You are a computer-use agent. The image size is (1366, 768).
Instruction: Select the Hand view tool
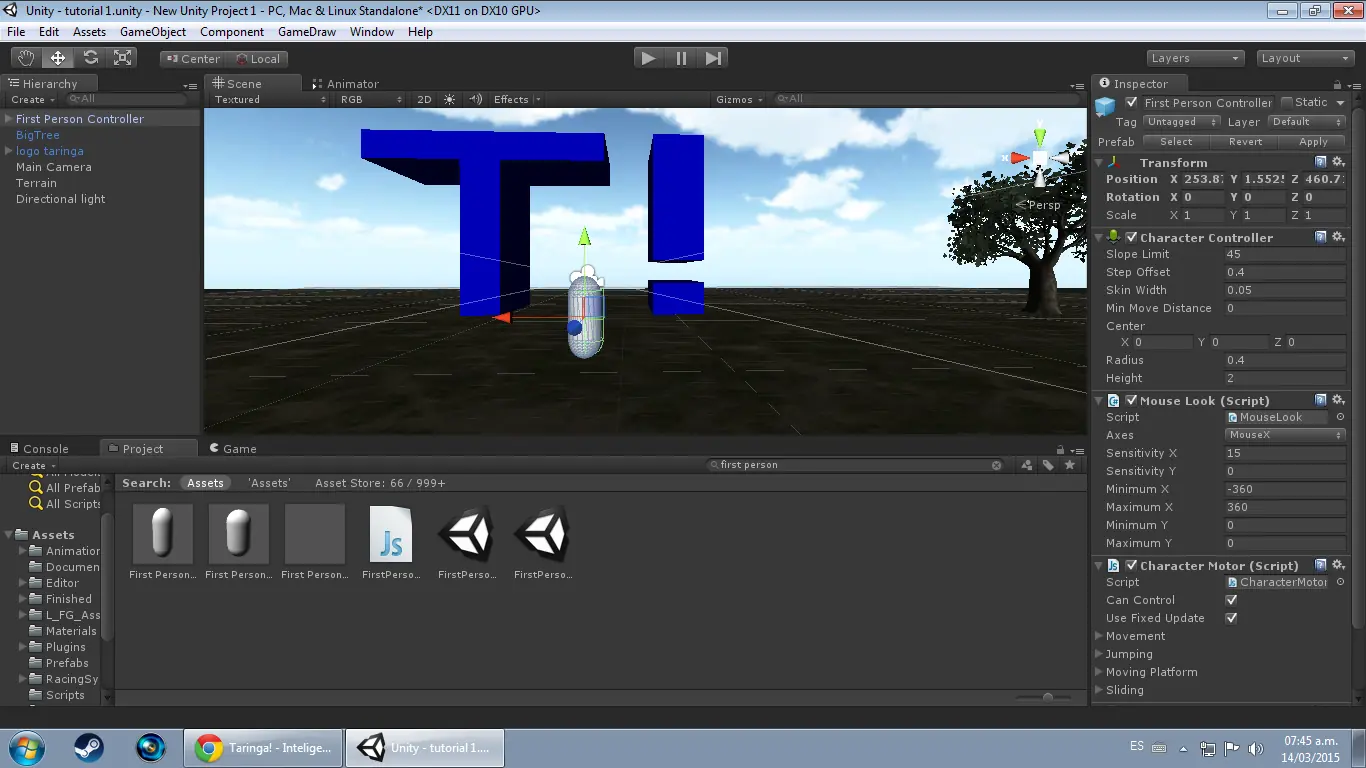coord(25,58)
